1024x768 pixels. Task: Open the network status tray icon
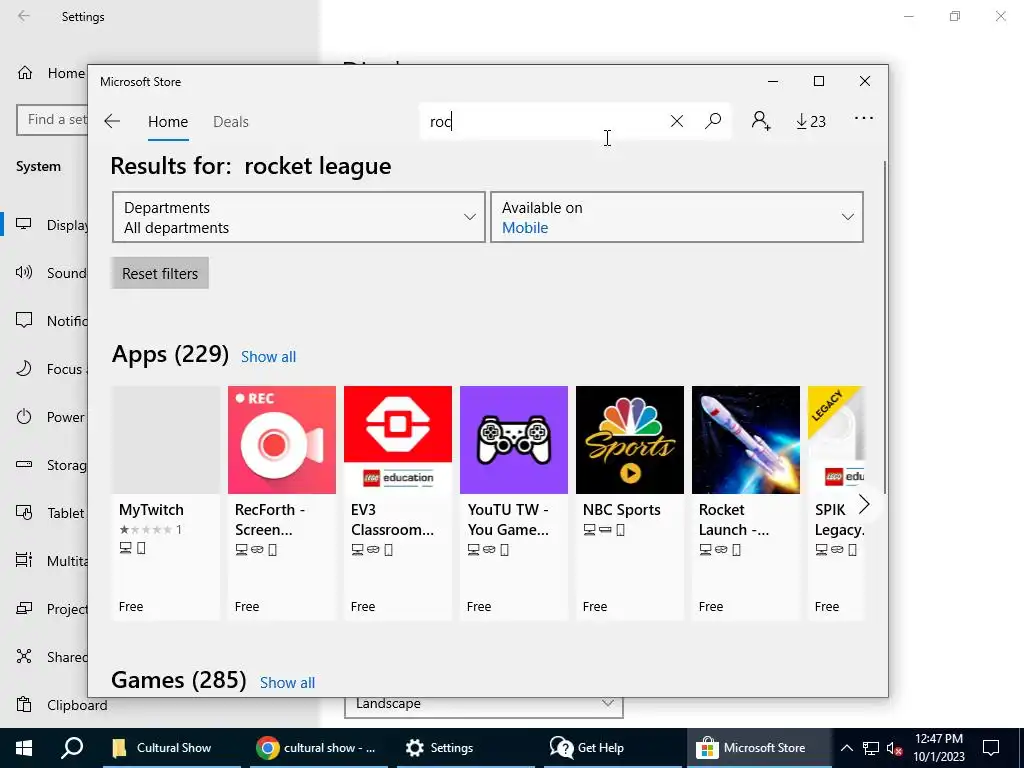(871, 748)
